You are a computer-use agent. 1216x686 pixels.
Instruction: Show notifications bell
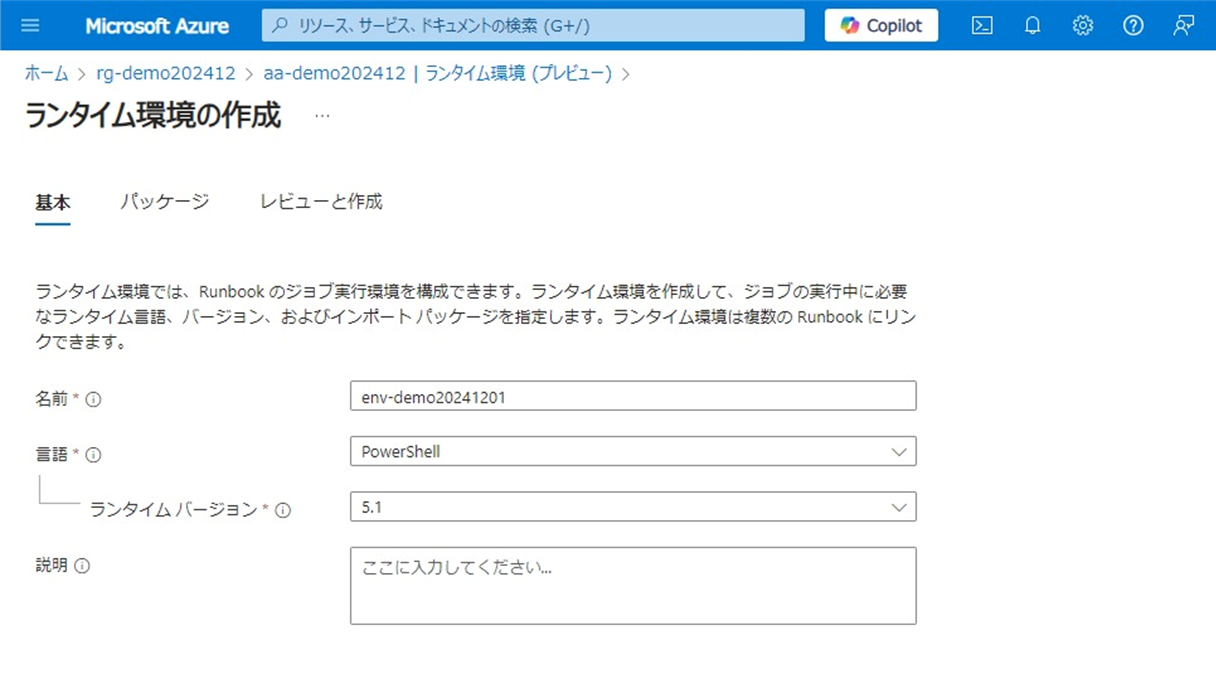point(1033,26)
